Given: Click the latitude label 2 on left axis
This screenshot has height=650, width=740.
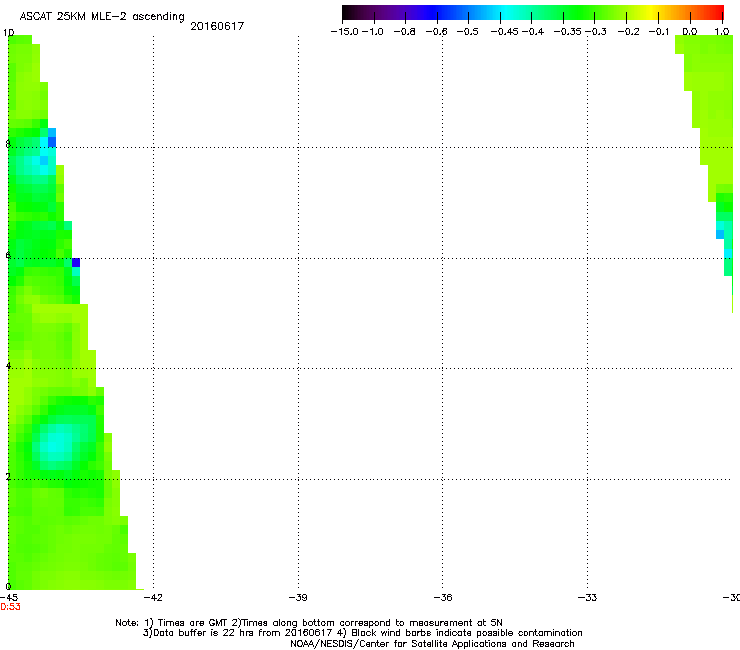Looking at the screenshot, I should [x=8, y=477].
